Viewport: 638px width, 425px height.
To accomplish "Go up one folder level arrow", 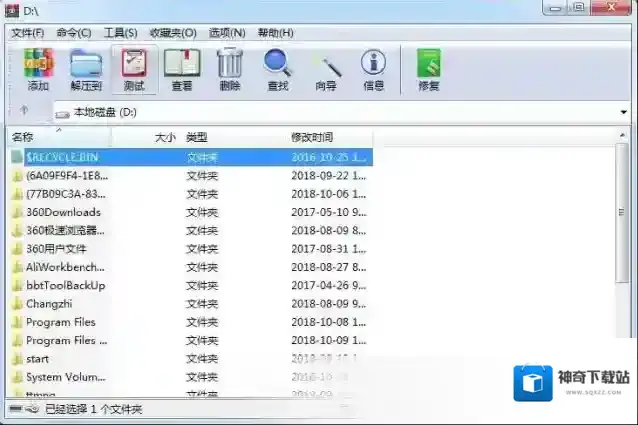I will tap(24, 111).
